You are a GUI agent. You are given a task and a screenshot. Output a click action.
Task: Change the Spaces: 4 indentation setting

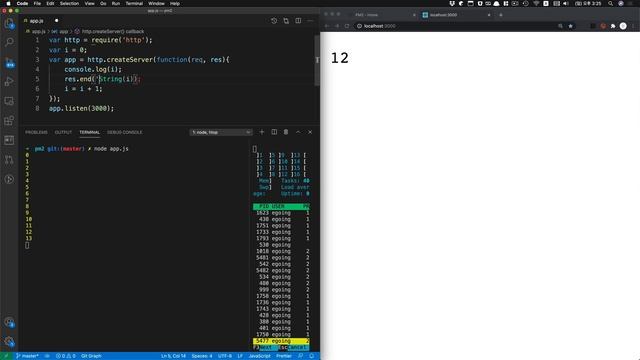pyautogui.click(x=202, y=356)
